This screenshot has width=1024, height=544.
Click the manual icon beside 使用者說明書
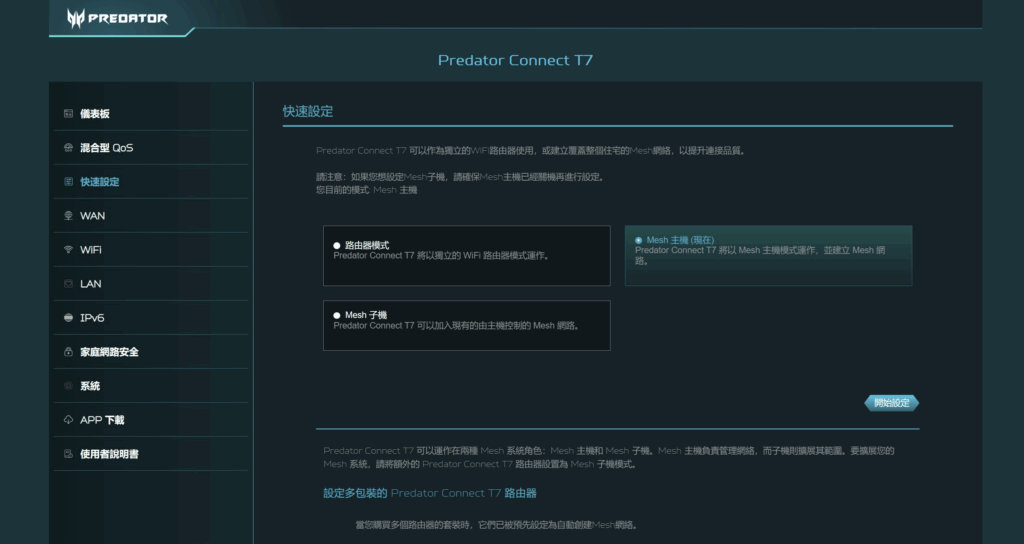(68, 453)
